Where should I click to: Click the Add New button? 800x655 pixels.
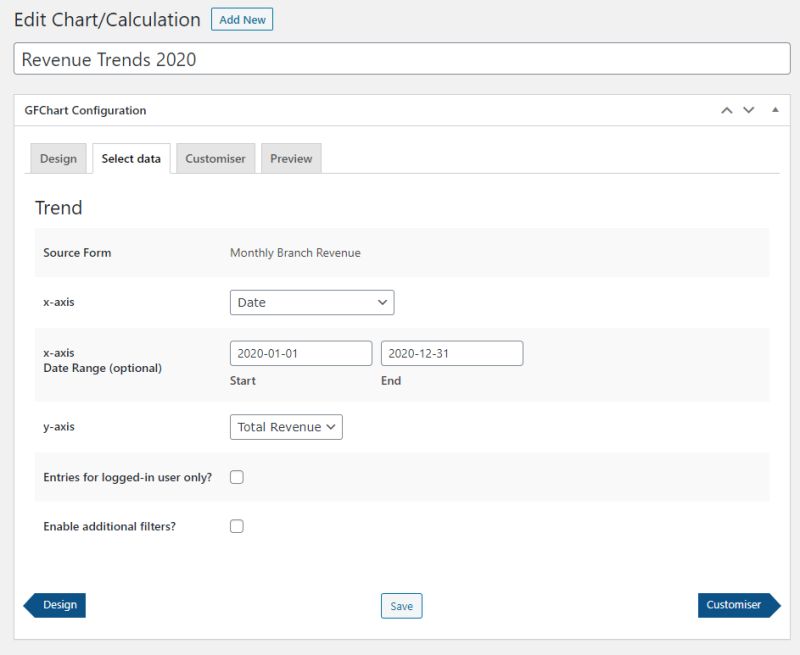click(242, 19)
